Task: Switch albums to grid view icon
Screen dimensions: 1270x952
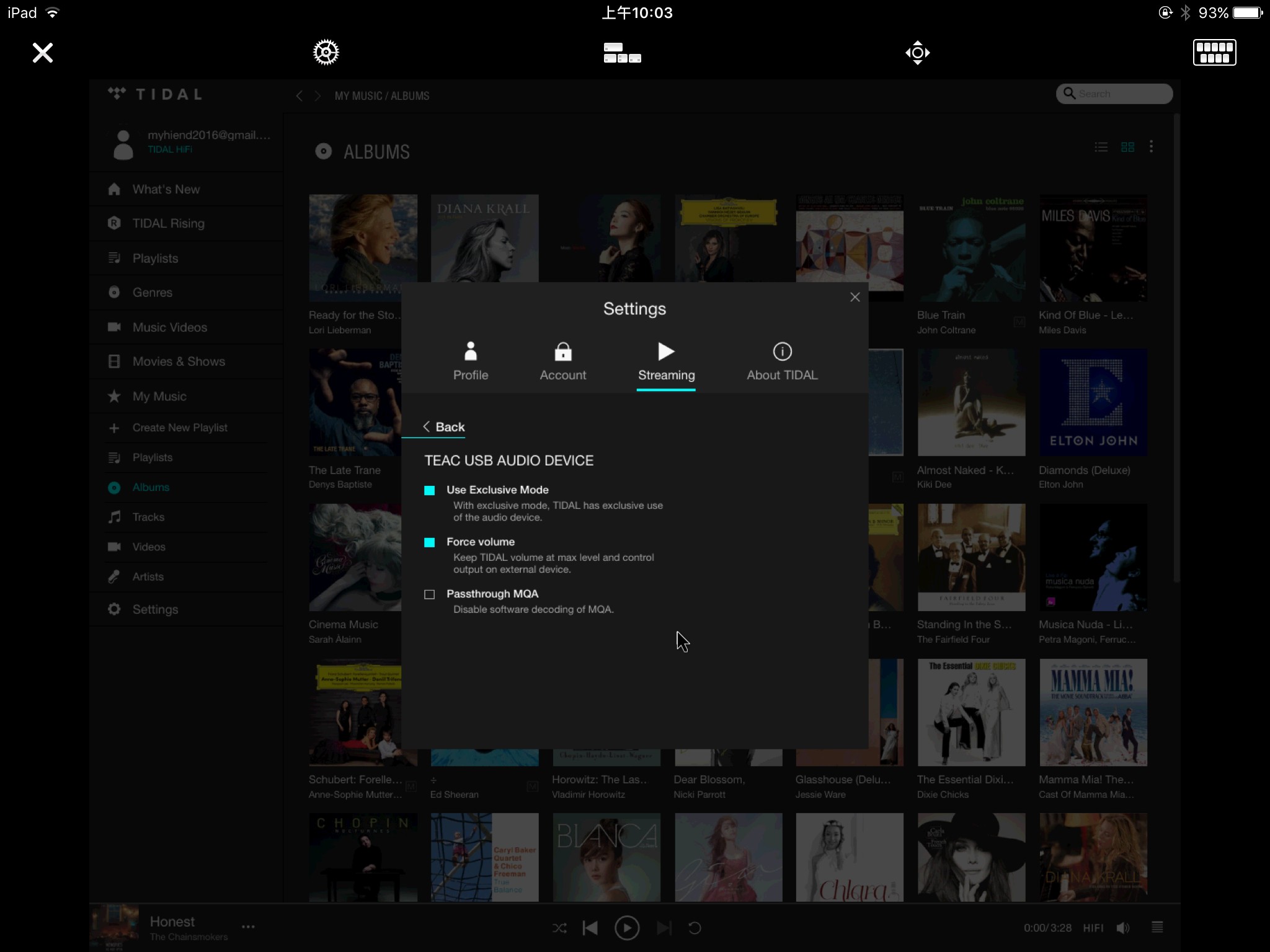Action: click(x=1127, y=147)
